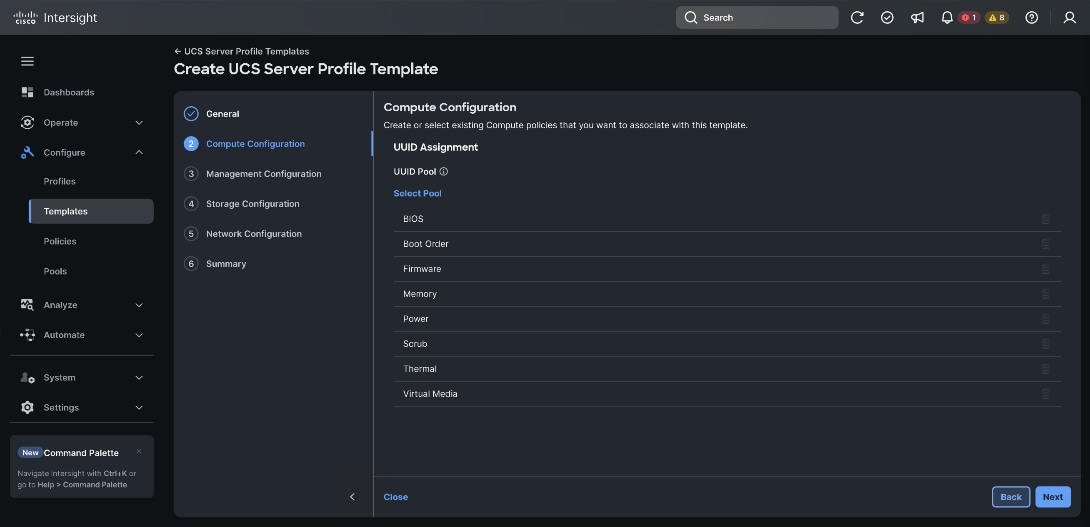
Task: Click the BIOS policy row
Action: click(727, 219)
